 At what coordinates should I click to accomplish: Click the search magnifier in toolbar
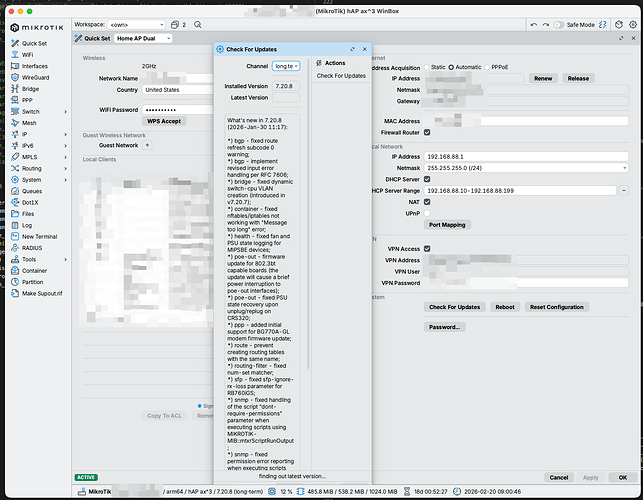[x=198, y=25]
